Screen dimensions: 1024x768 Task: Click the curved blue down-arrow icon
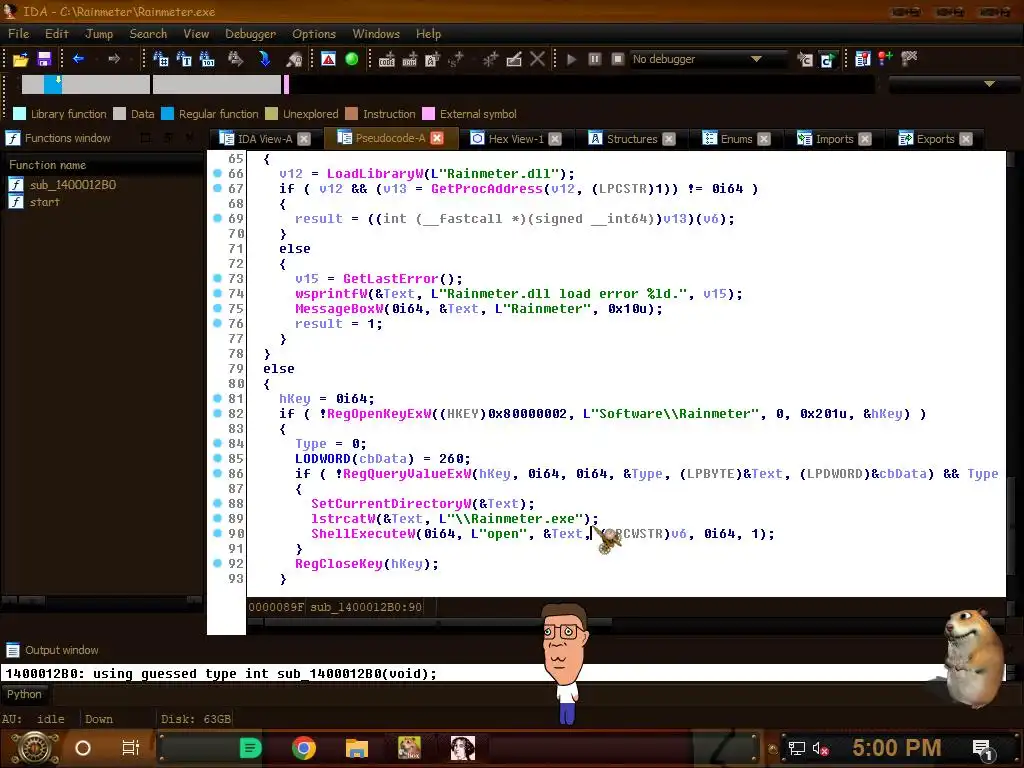point(265,59)
